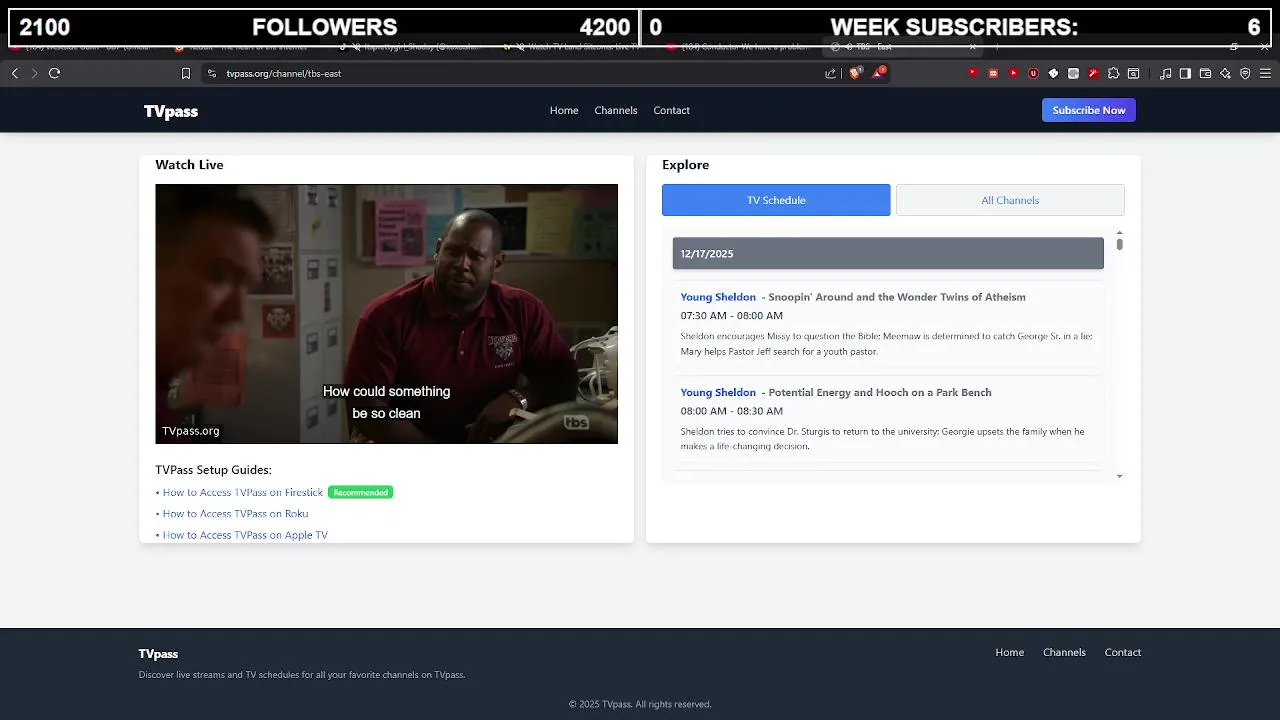Open How to Access TVPass on Roku
The image size is (1280, 720).
point(235,514)
